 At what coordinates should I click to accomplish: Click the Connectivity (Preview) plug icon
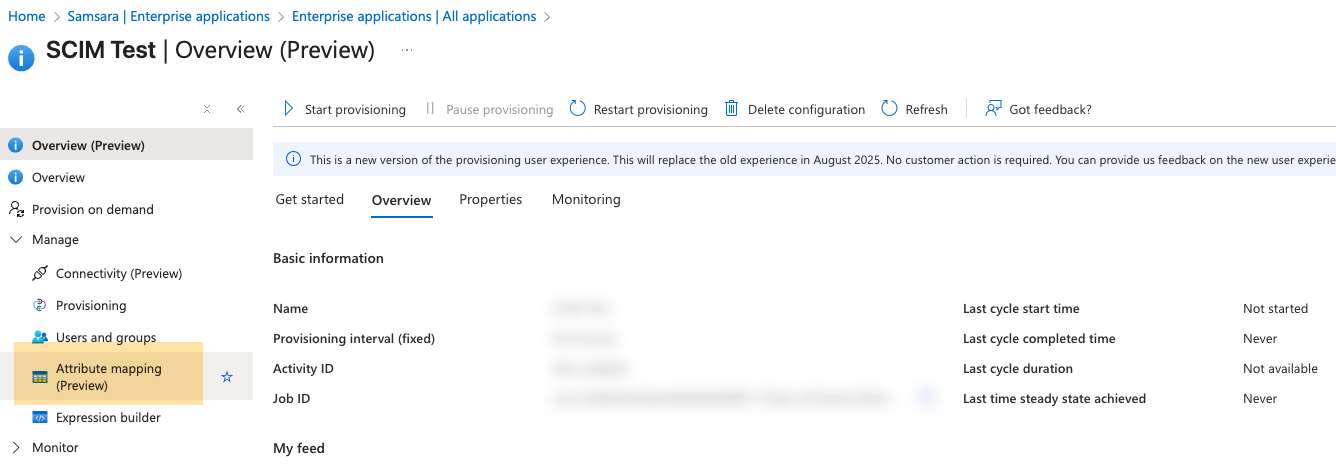click(40, 273)
